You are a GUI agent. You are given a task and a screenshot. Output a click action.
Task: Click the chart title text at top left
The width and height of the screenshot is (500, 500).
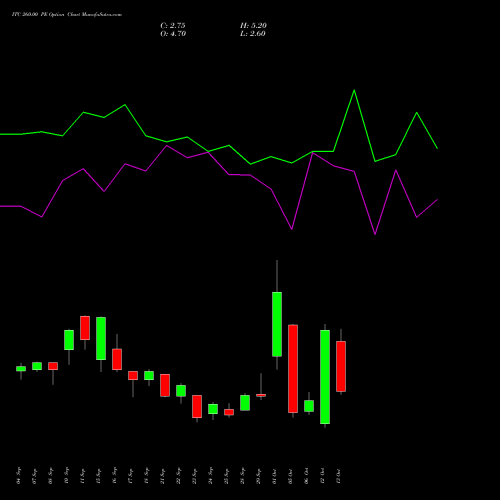67,15
